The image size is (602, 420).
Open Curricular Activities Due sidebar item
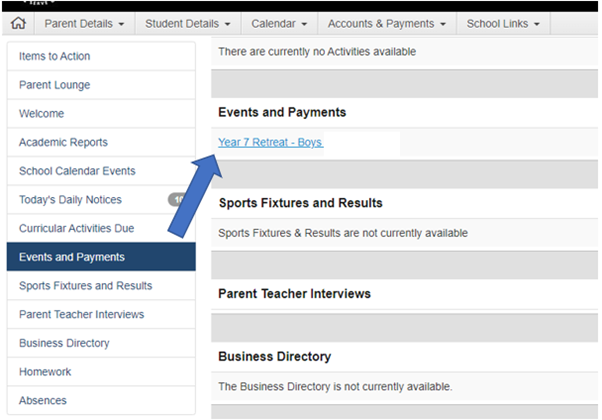click(77, 229)
